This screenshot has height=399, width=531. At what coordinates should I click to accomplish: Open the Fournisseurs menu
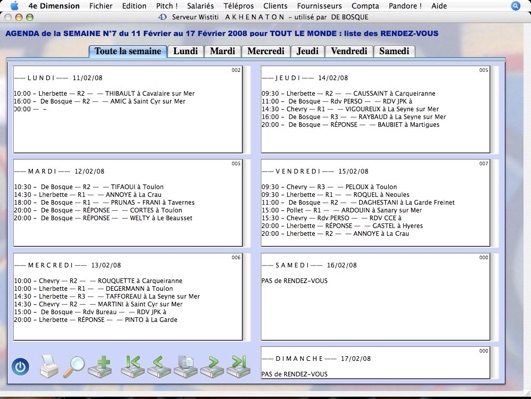coord(319,6)
